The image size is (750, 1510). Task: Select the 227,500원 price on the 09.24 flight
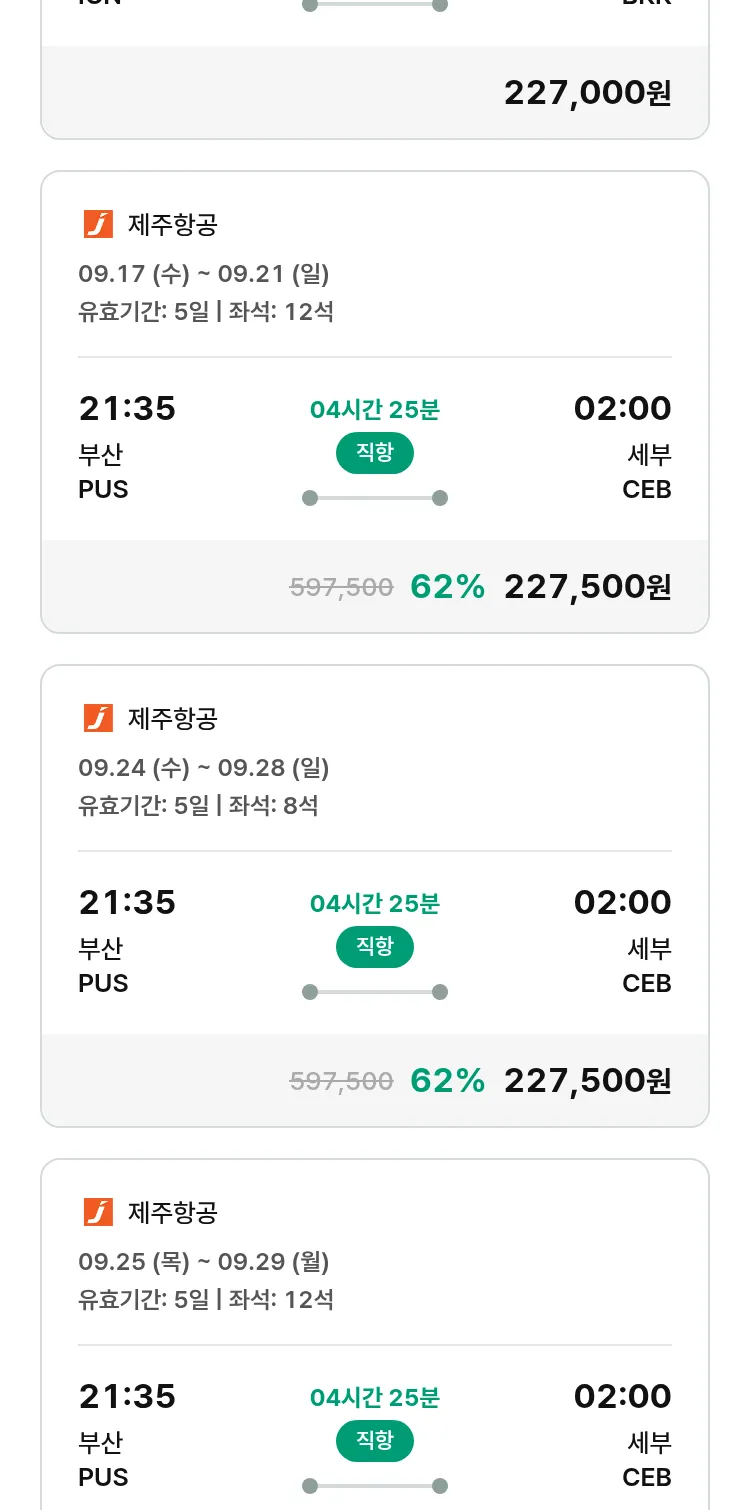587,1081
